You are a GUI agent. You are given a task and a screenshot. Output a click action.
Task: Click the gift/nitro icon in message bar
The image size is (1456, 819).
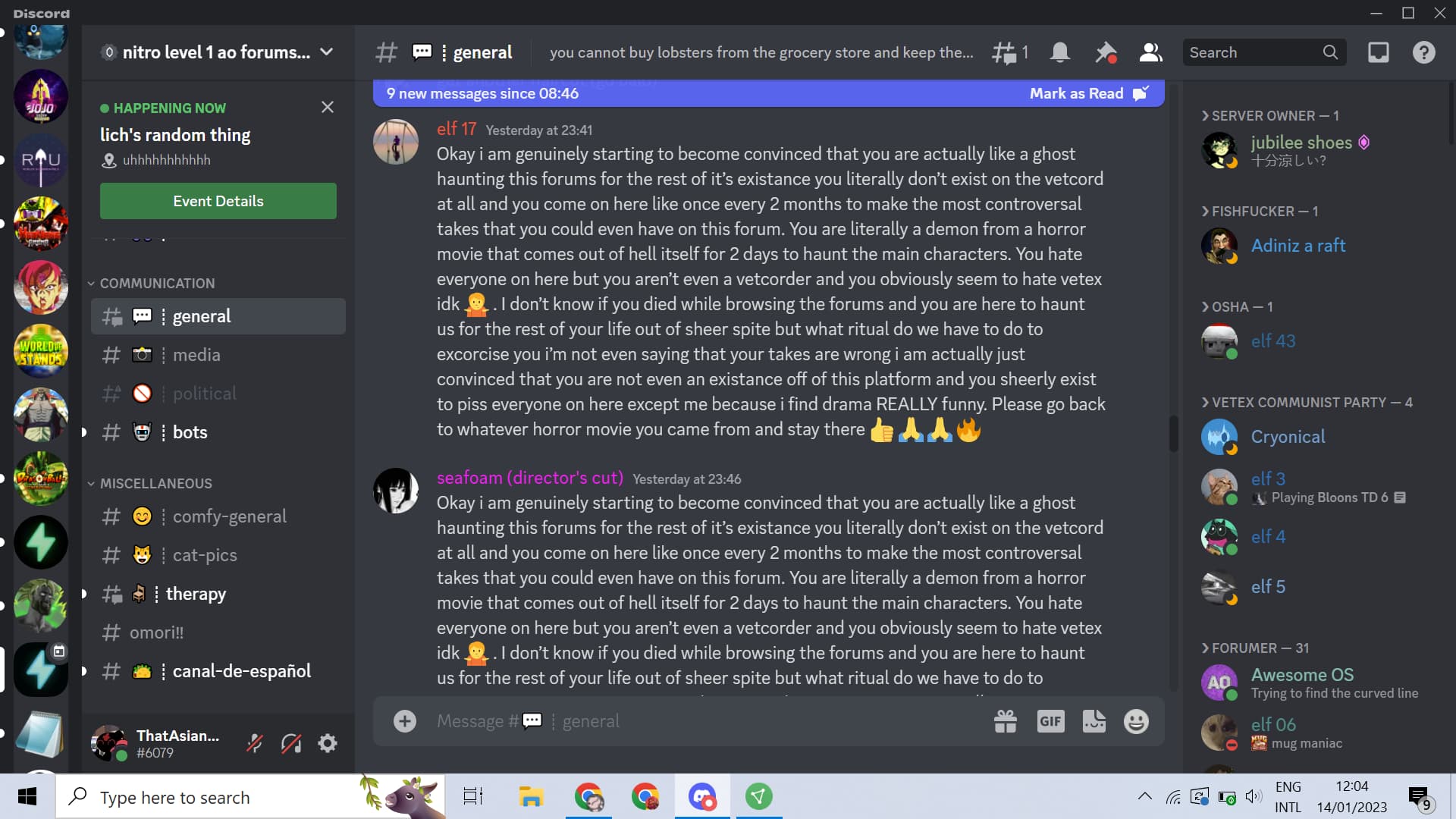coord(1005,721)
